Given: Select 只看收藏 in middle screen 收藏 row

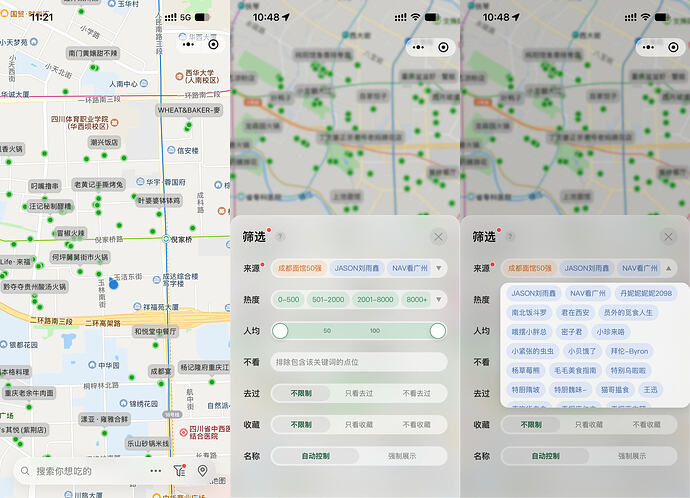Looking at the screenshot, I should 359,425.
